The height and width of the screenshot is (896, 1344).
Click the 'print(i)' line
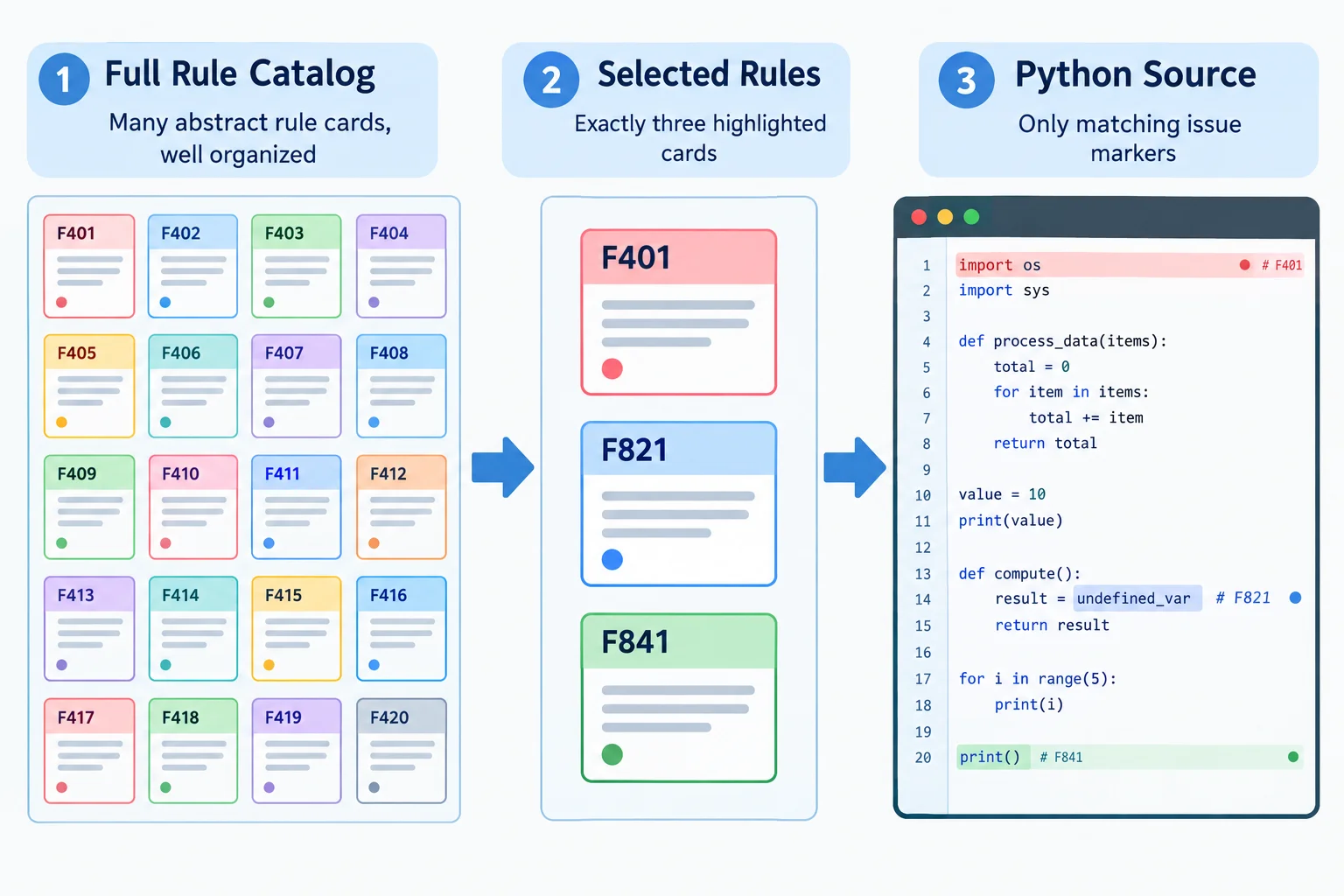[1029, 705]
